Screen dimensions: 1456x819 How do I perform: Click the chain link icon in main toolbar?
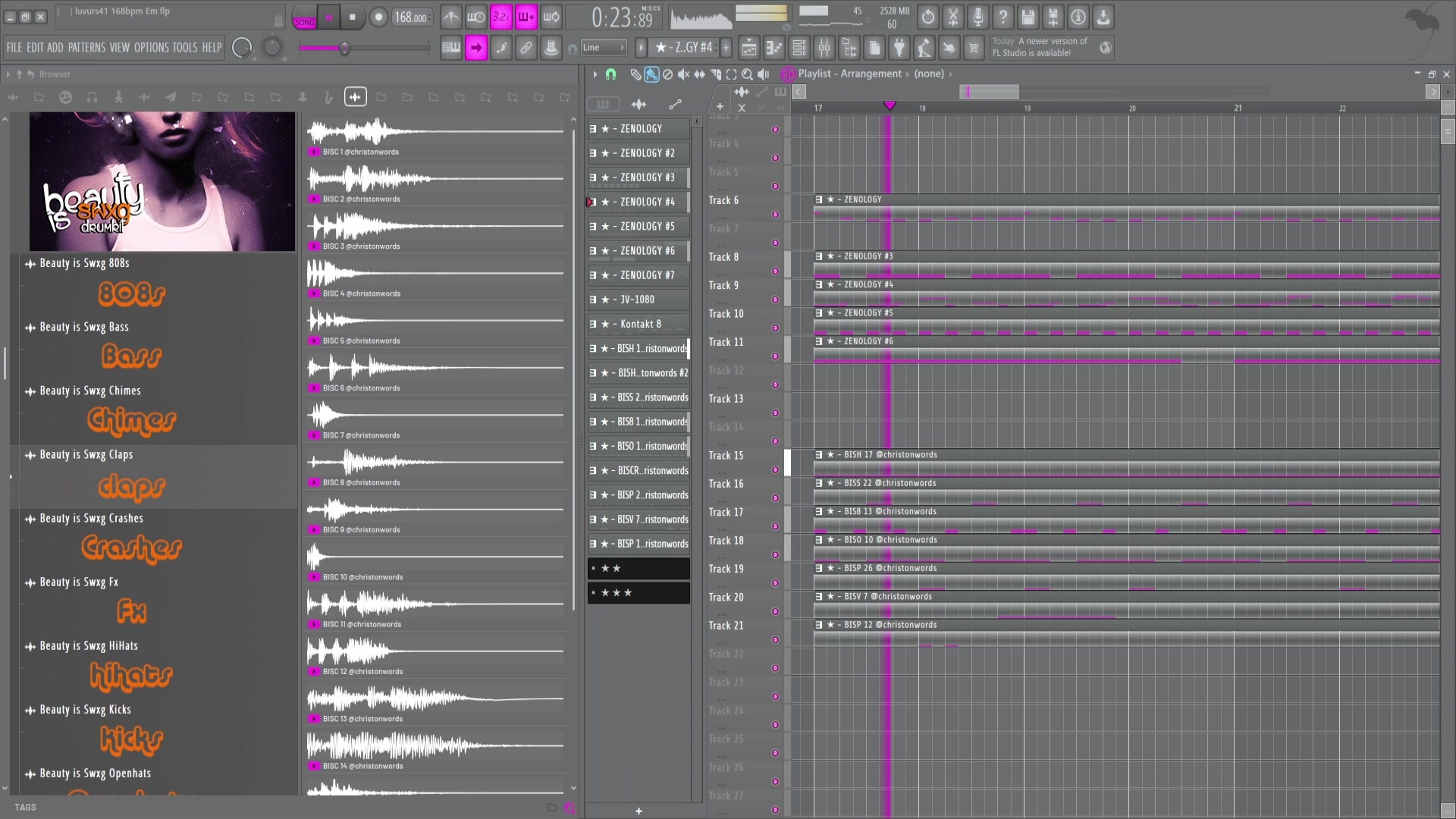(x=526, y=49)
